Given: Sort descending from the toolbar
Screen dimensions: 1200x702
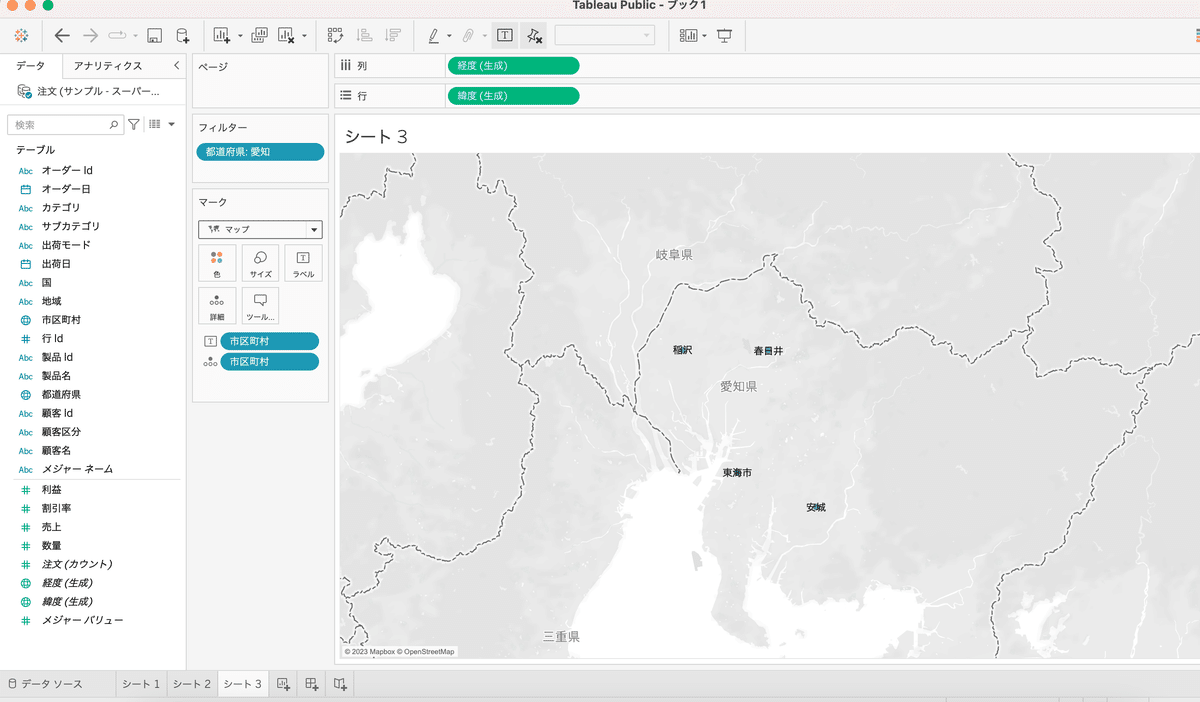Looking at the screenshot, I should click(393, 36).
